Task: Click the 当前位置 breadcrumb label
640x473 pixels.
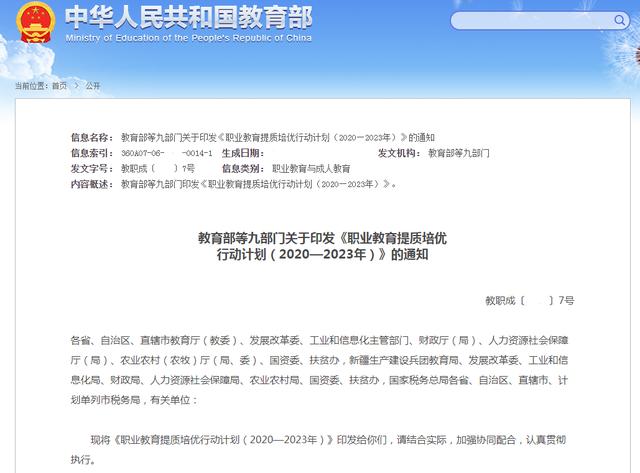Action: (32, 86)
